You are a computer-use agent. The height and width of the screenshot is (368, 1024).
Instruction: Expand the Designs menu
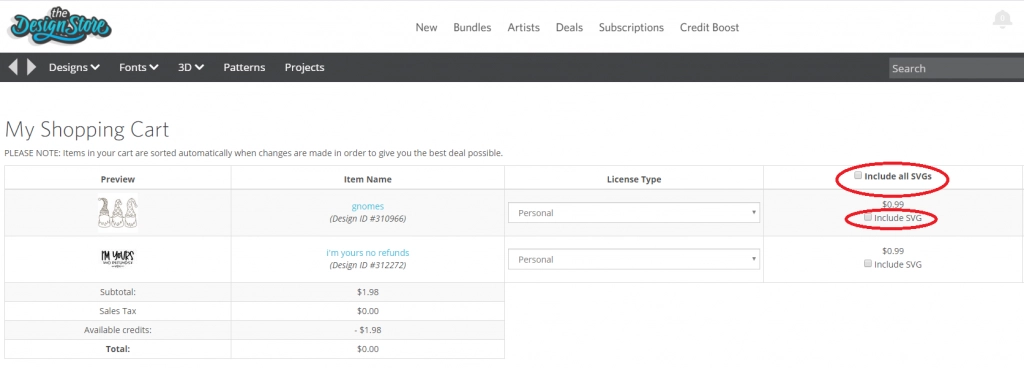coord(74,67)
